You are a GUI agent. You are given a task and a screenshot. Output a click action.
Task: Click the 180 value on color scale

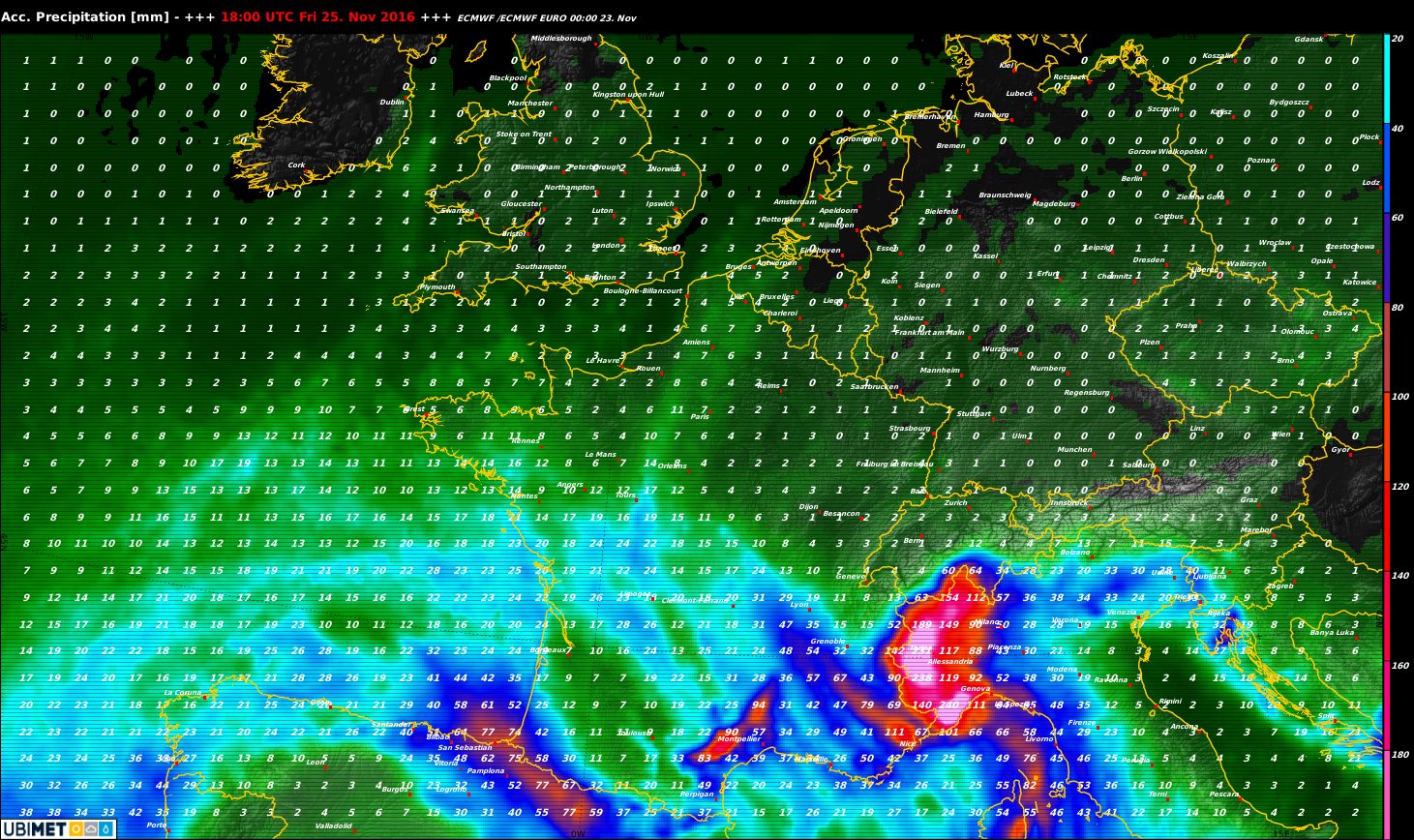(1399, 755)
